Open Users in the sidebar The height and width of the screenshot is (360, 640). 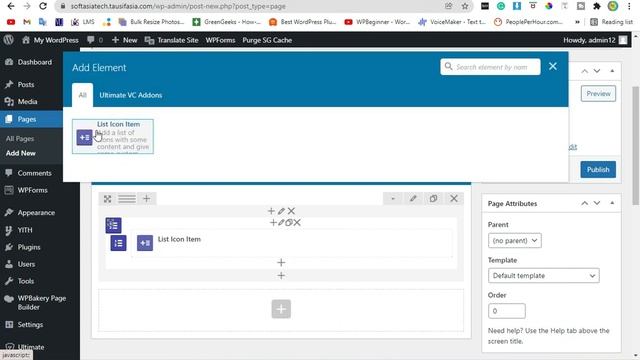coord(26,264)
